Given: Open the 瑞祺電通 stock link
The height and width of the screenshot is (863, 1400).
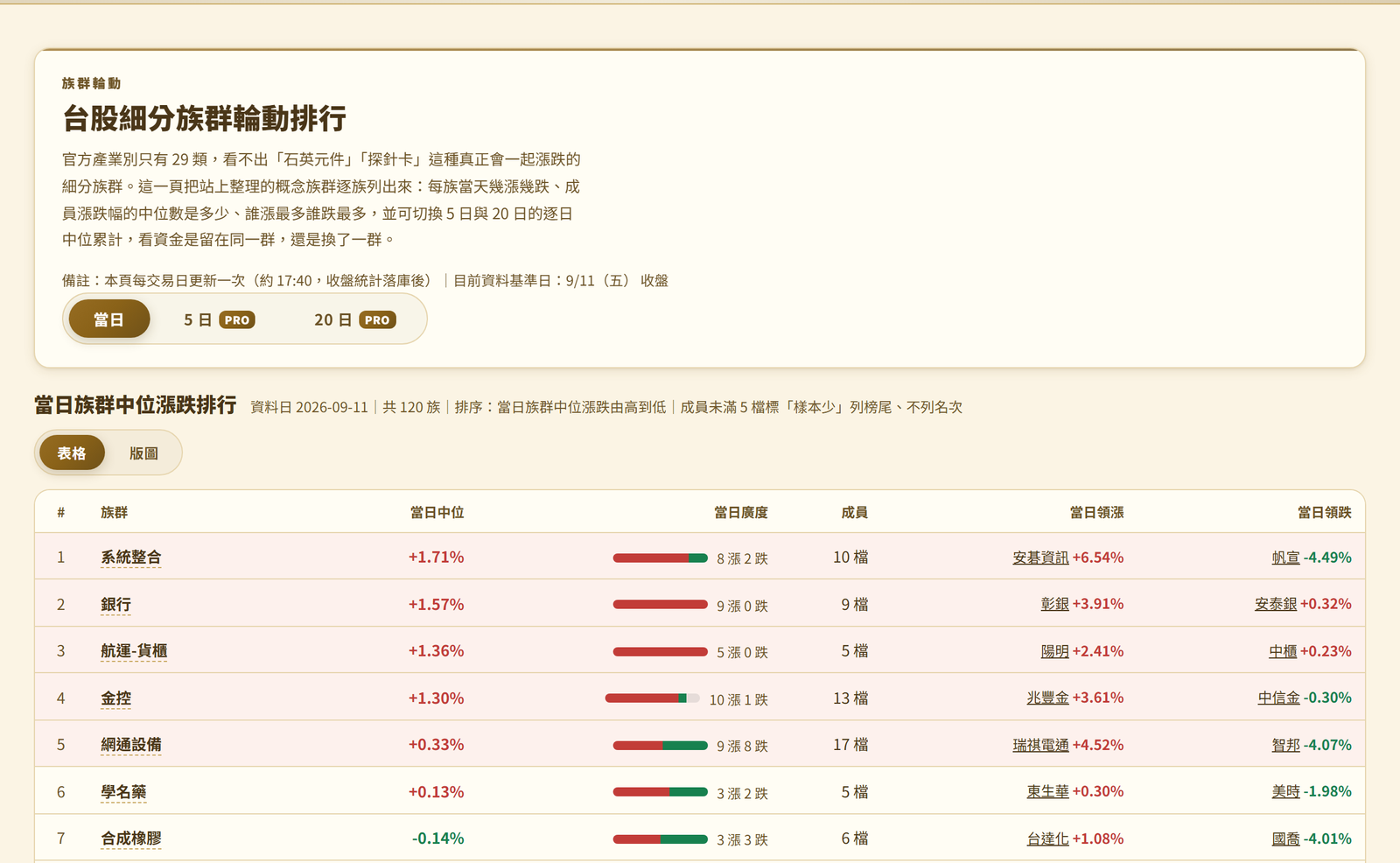Looking at the screenshot, I should (1040, 745).
